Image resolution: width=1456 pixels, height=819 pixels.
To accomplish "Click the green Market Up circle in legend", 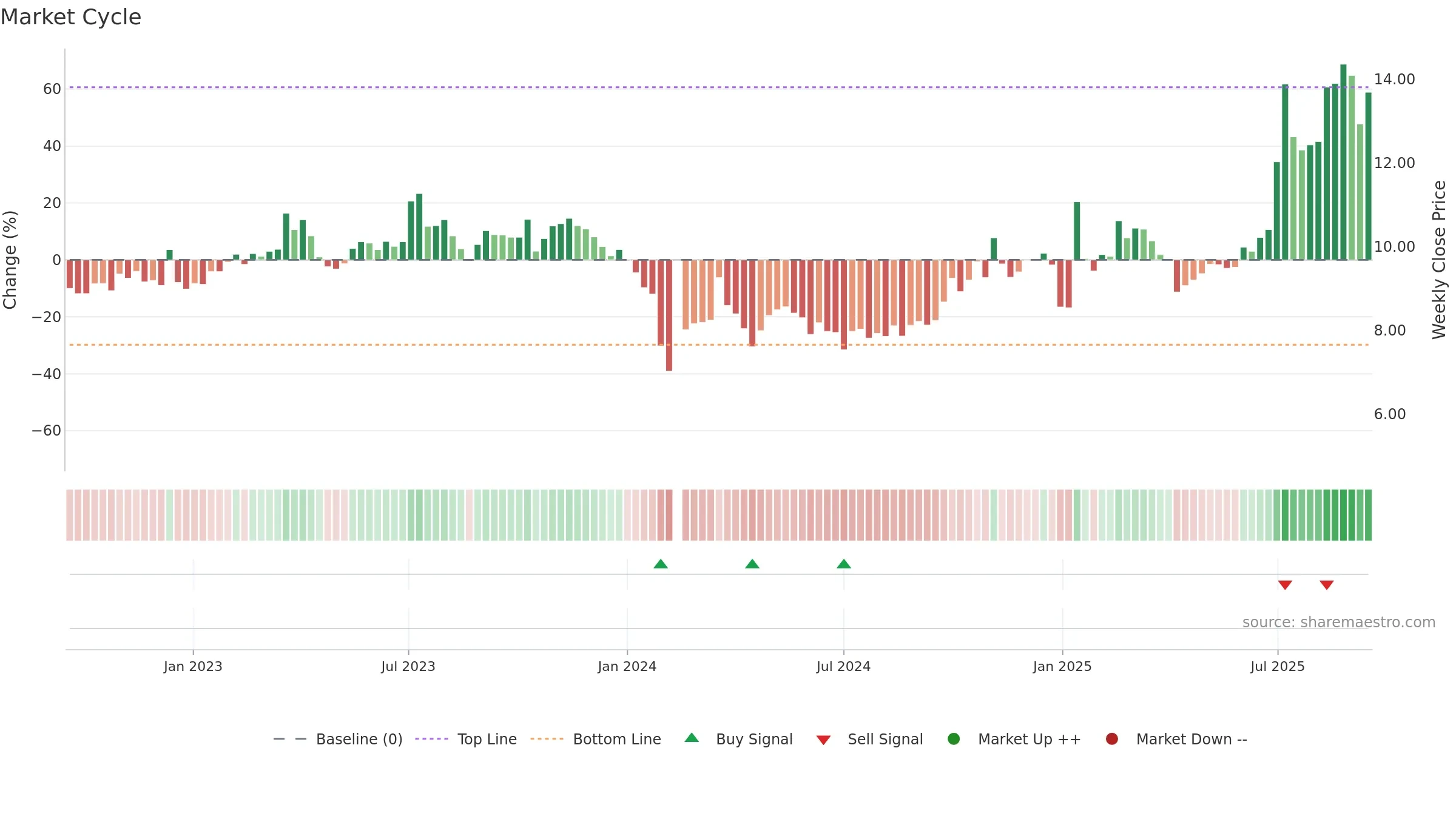I will point(954,739).
